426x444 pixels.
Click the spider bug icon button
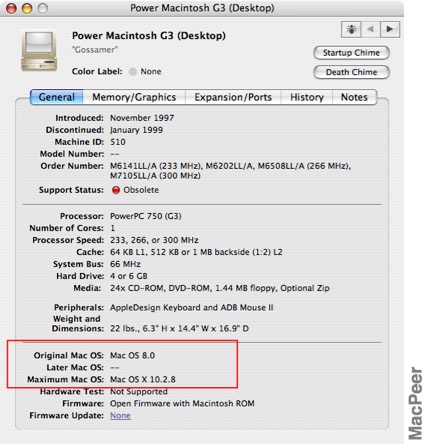(351, 29)
